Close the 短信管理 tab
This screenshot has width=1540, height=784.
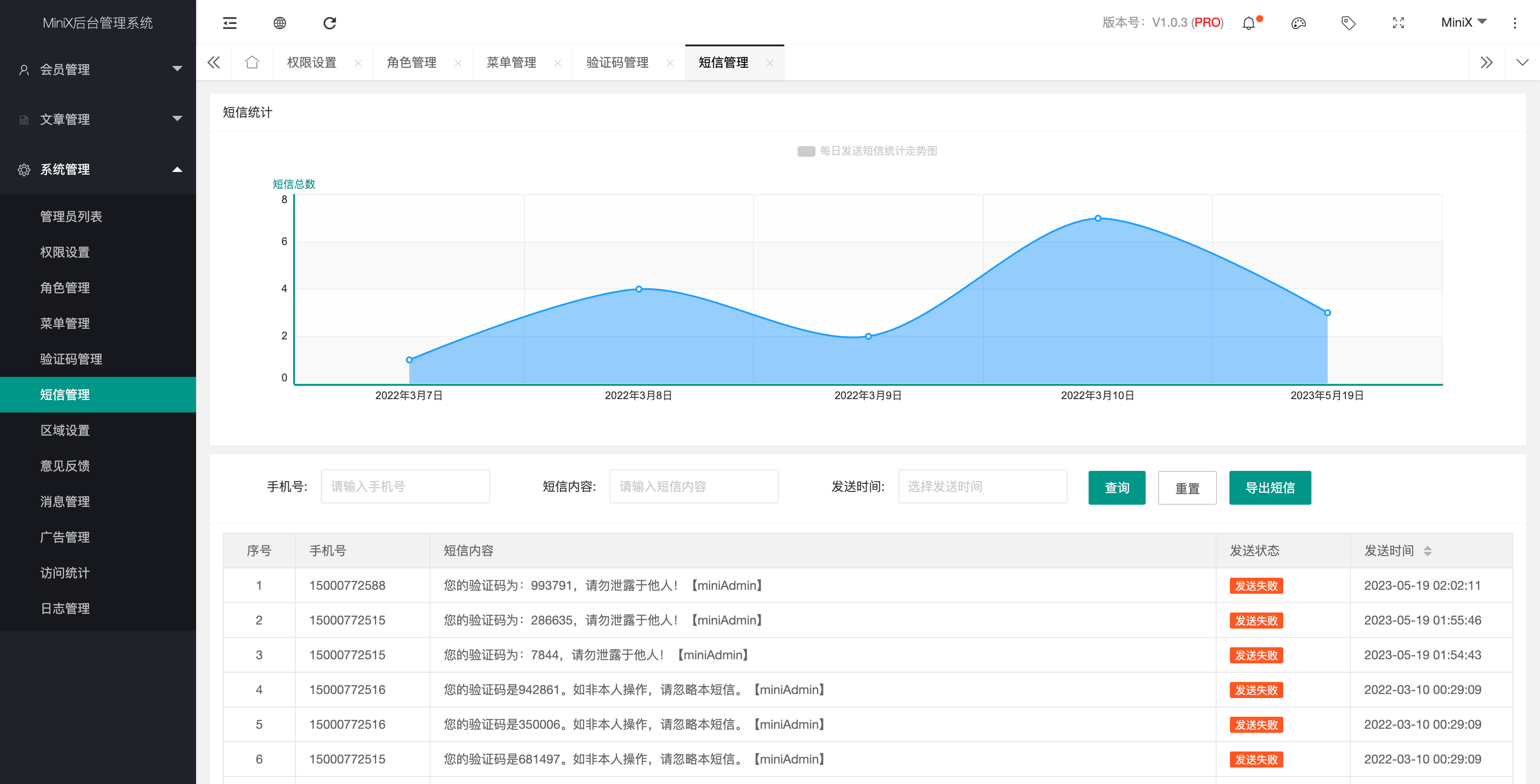tap(770, 63)
